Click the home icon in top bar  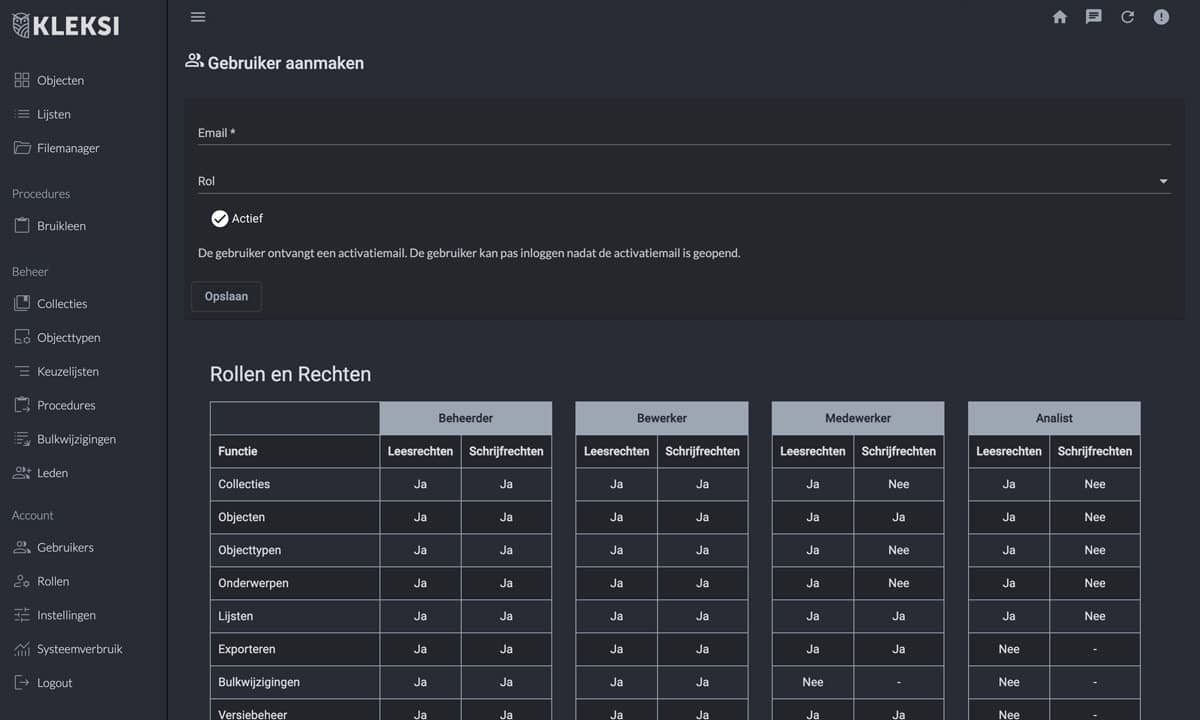click(x=1060, y=17)
